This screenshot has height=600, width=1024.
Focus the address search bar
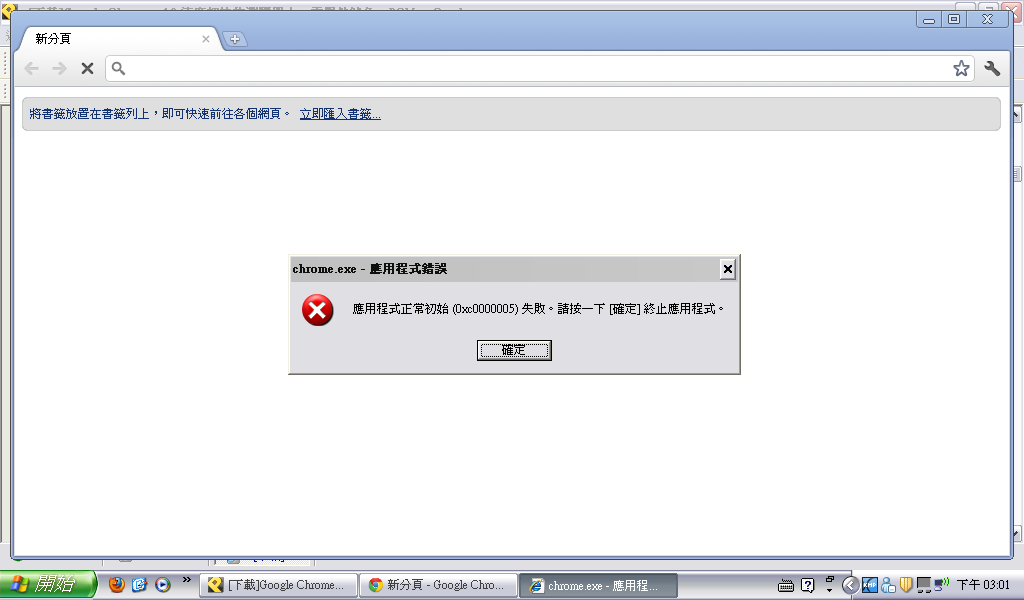pyautogui.click(x=539, y=69)
